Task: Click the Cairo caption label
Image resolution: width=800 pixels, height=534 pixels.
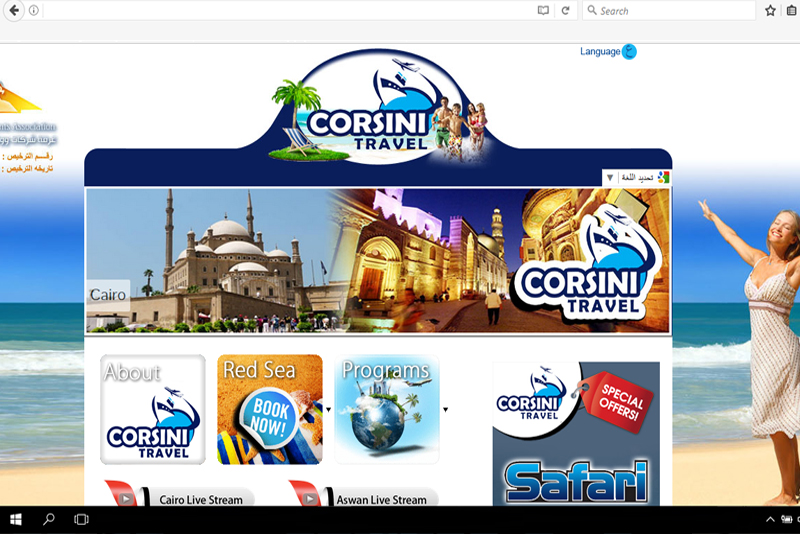Action: (x=108, y=294)
